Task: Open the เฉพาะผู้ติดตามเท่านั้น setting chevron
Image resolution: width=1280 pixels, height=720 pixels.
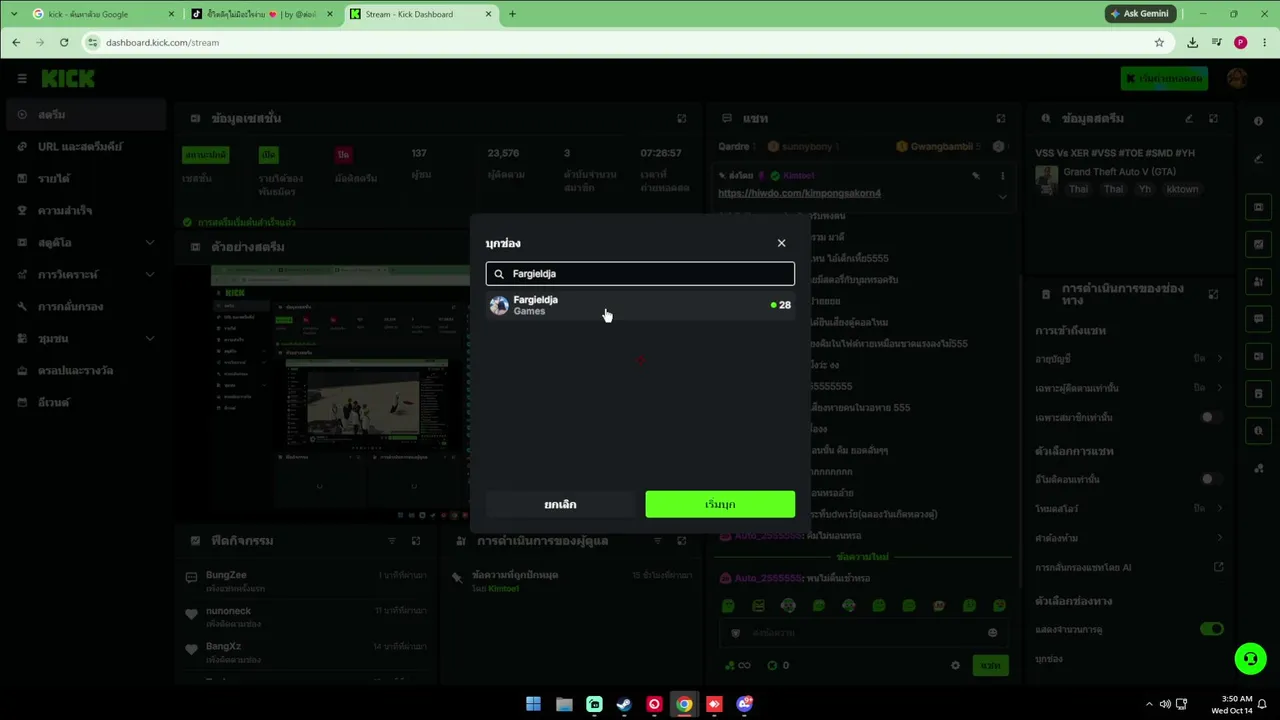Action: (x=1219, y=387)
